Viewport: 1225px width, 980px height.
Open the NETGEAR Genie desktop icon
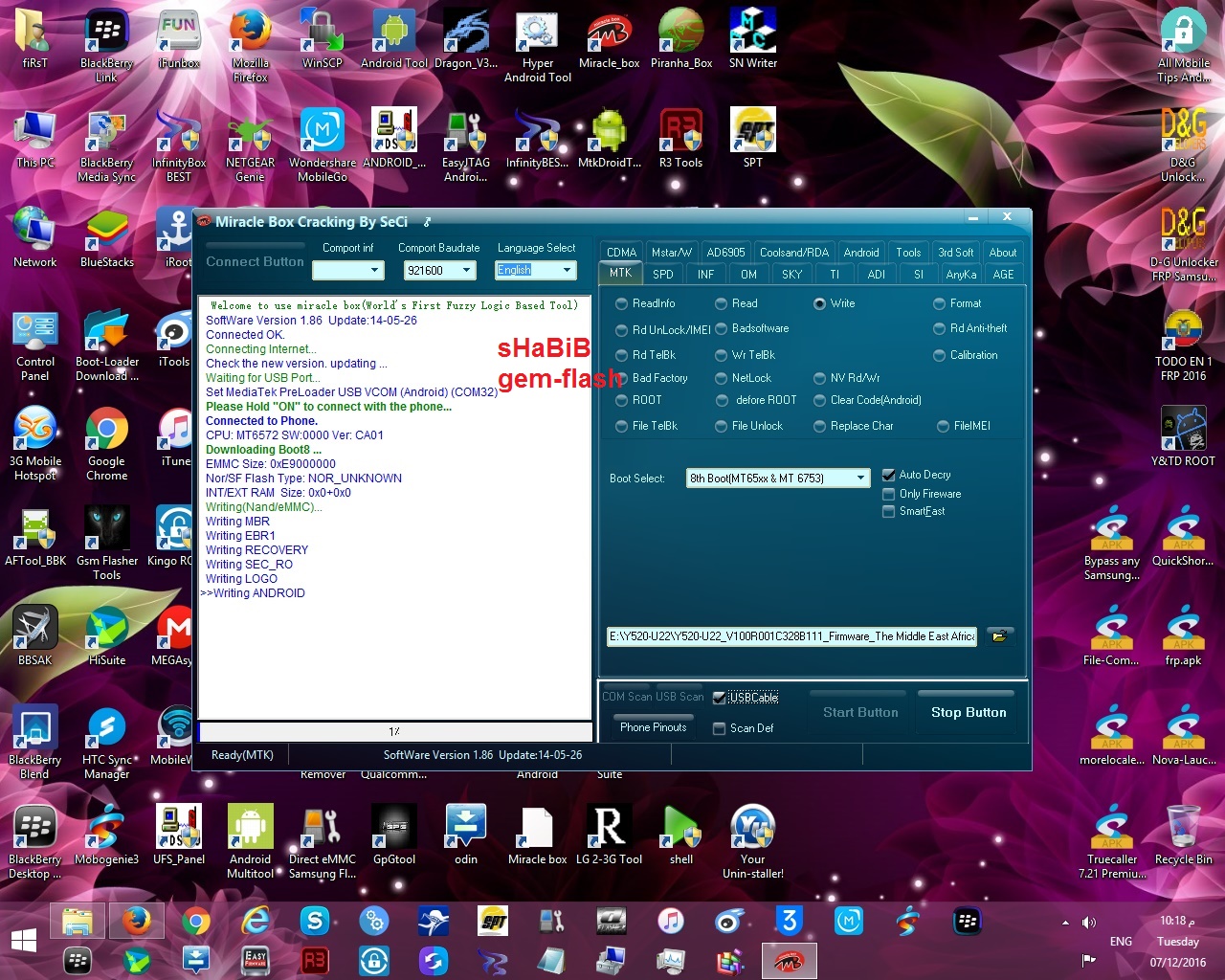[x=251, y=145]
